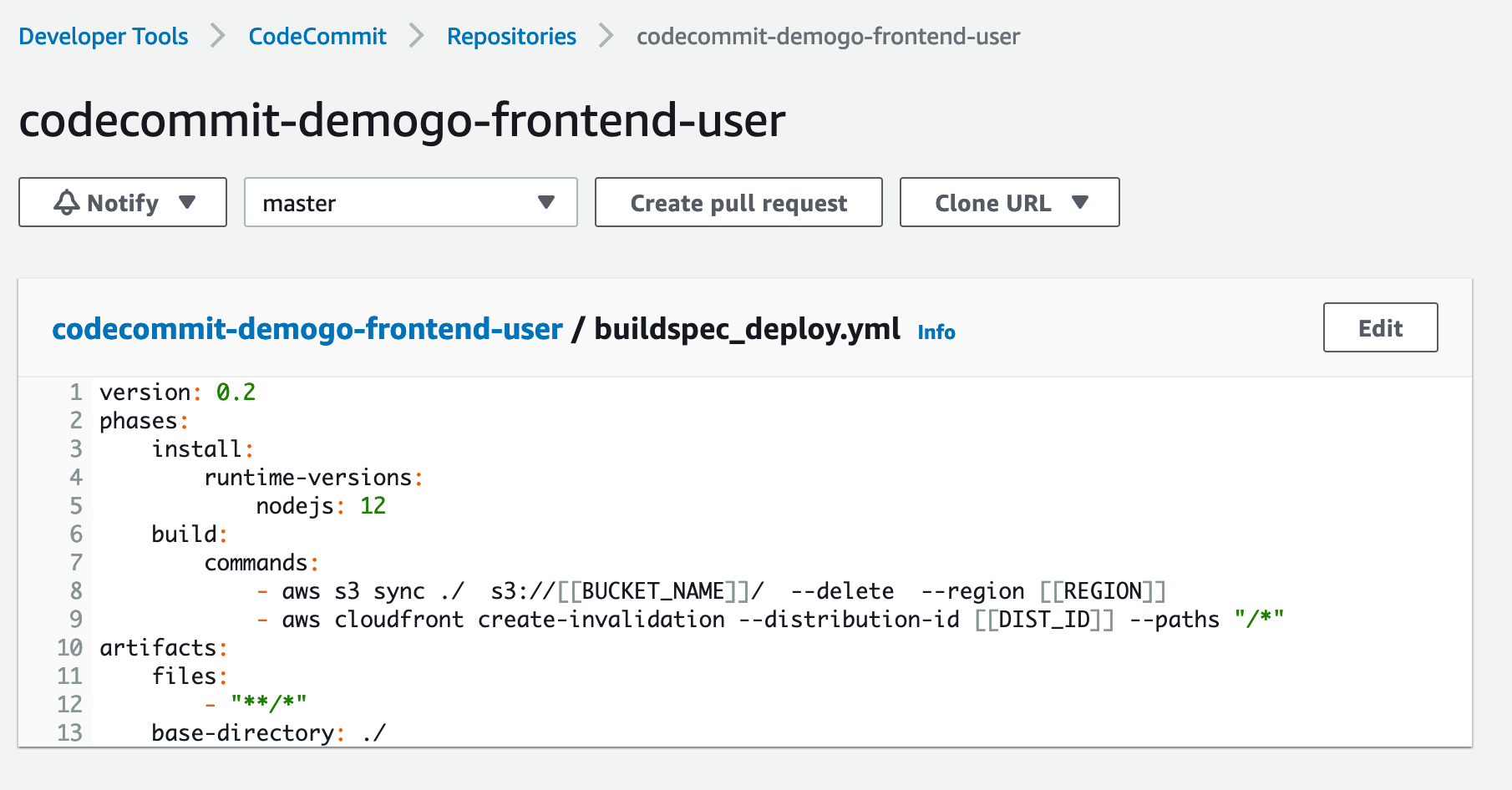Open repository root link in file path

[307, 329]
